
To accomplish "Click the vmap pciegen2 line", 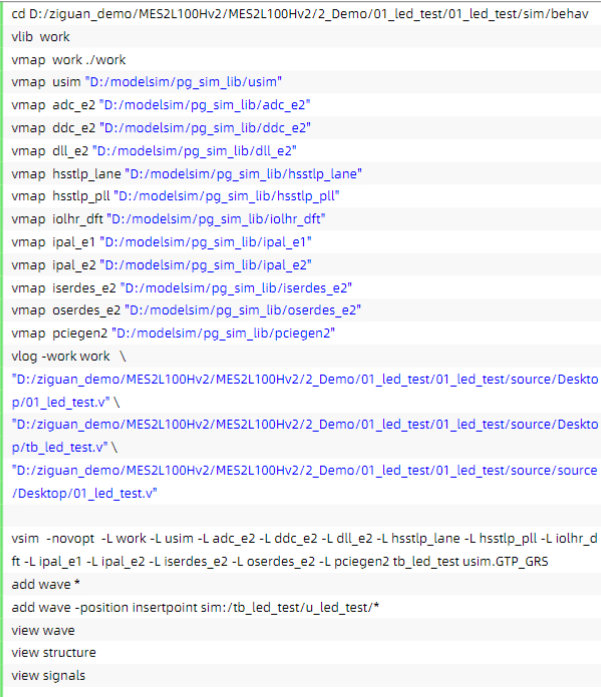I will (173, 333).
